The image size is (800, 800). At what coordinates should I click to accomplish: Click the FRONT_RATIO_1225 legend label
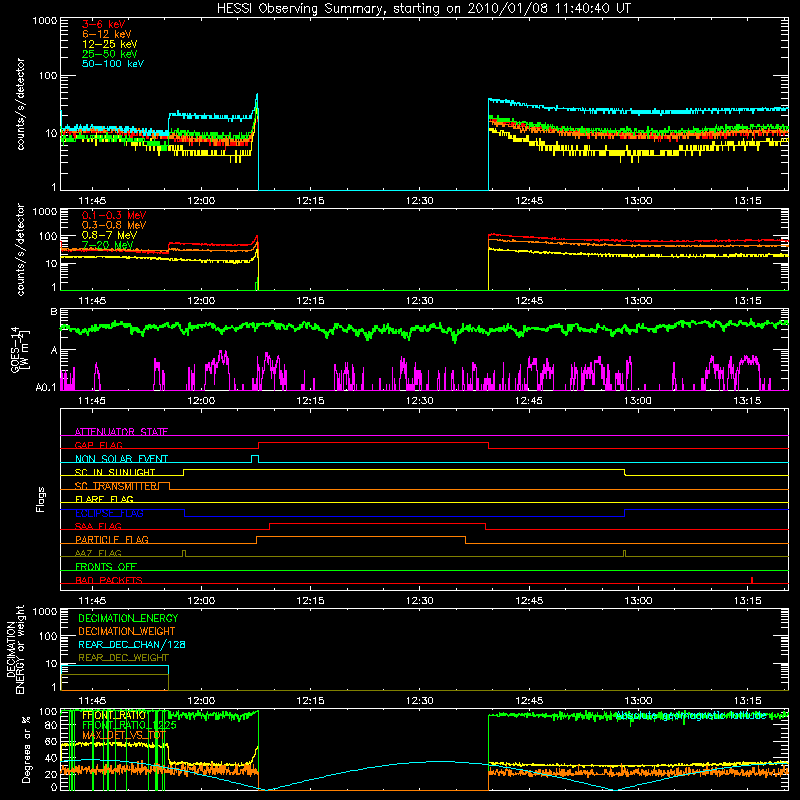pos(129,725)
